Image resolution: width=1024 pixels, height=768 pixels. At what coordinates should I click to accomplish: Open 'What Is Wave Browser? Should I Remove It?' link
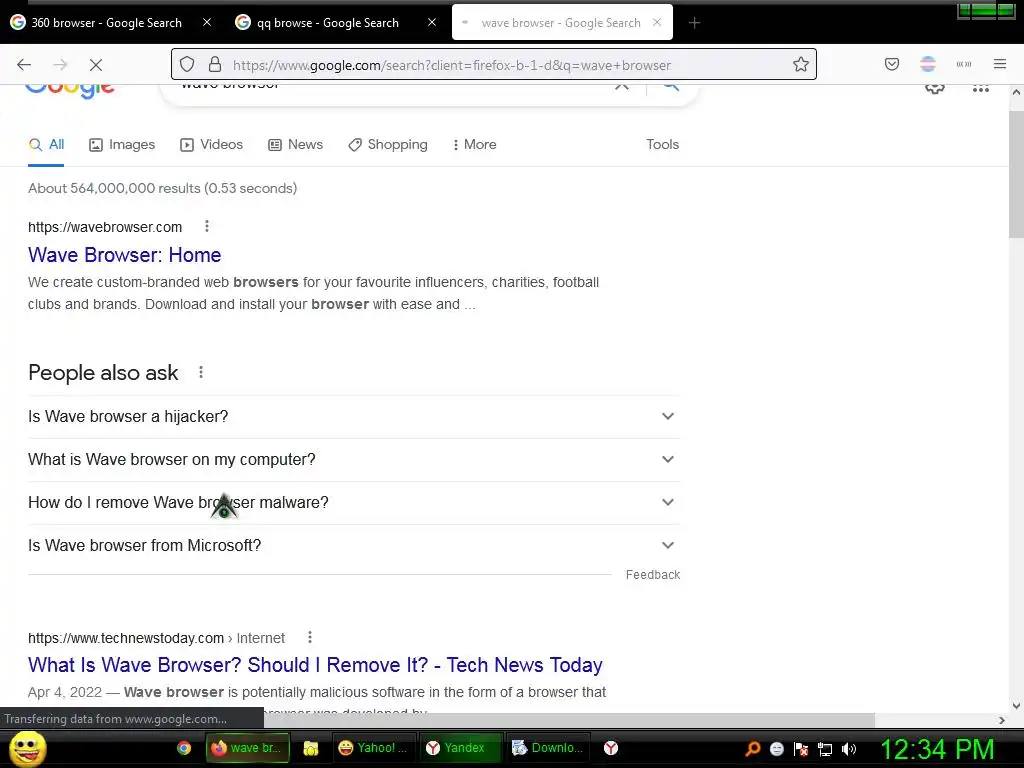(315, 665)
